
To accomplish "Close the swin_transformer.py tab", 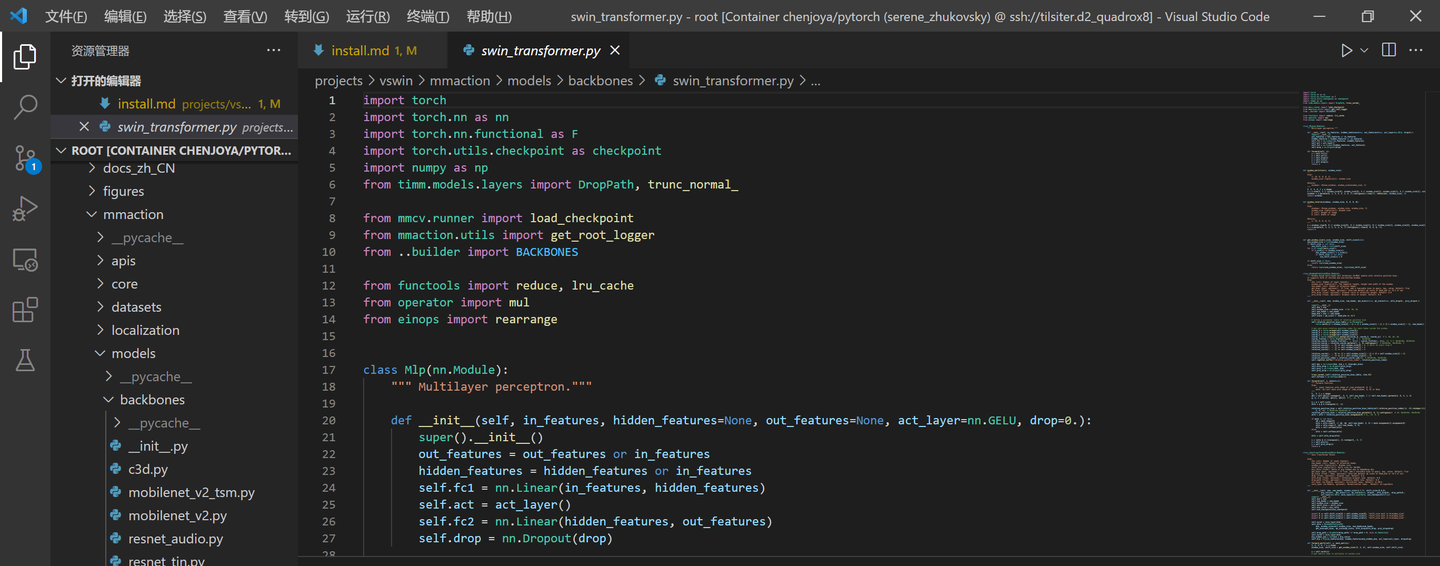I will 615,50.
